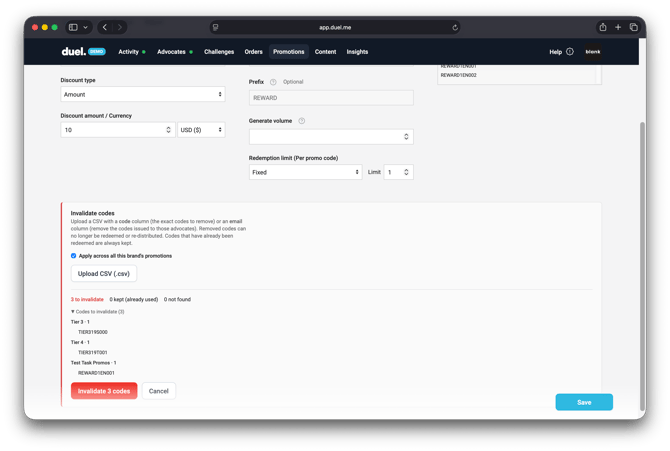Go to Challenges section

coord(219,52)
